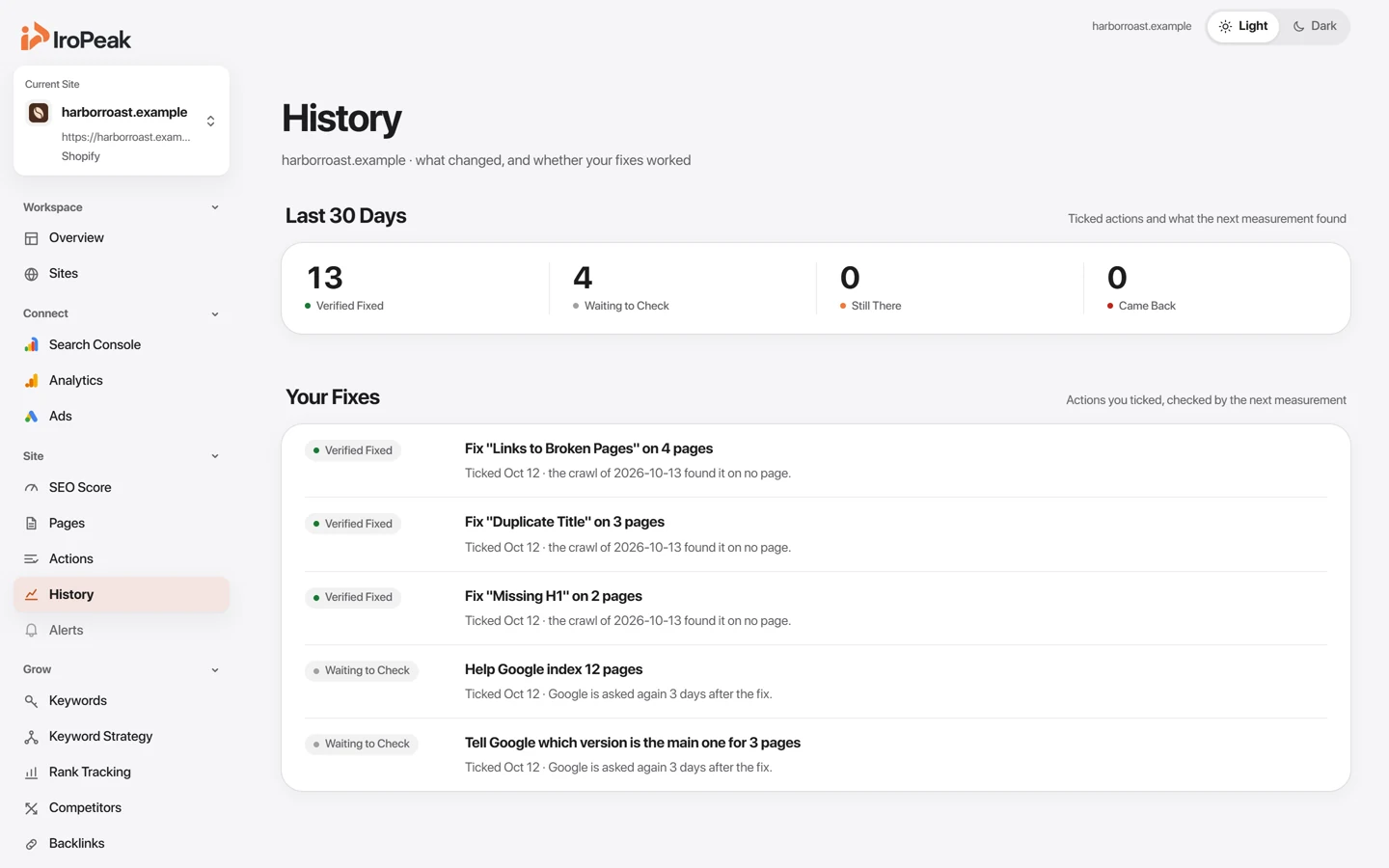Click the History chart icon

tap(31, 595)
